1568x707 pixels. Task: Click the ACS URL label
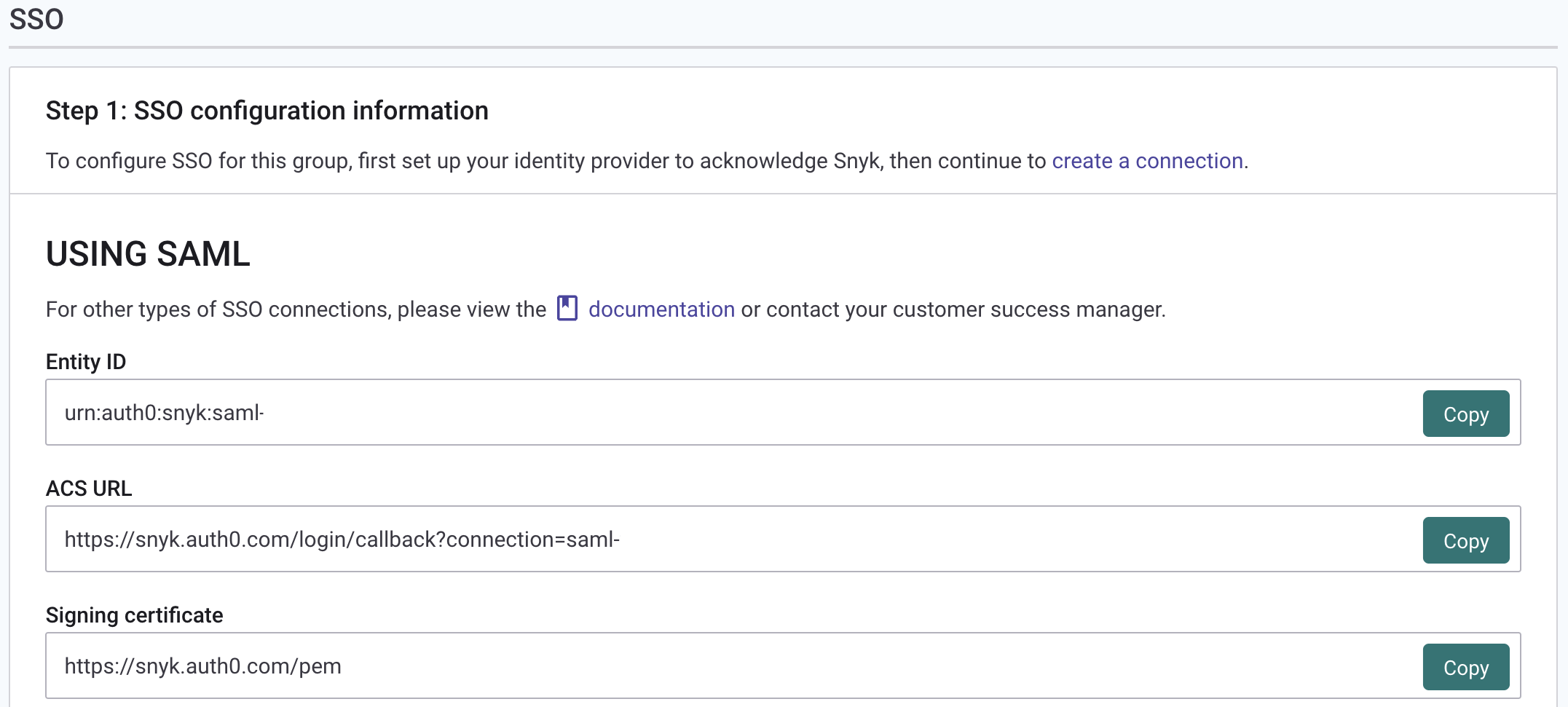pyautogui.click(x=88, y=488)
